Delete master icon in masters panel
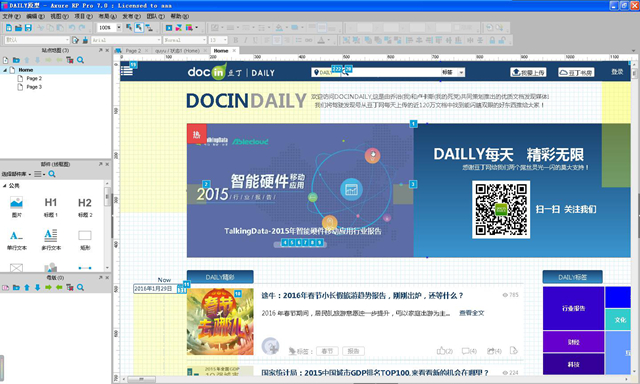The width and height of the screenshot is (640, 384). 70,287
